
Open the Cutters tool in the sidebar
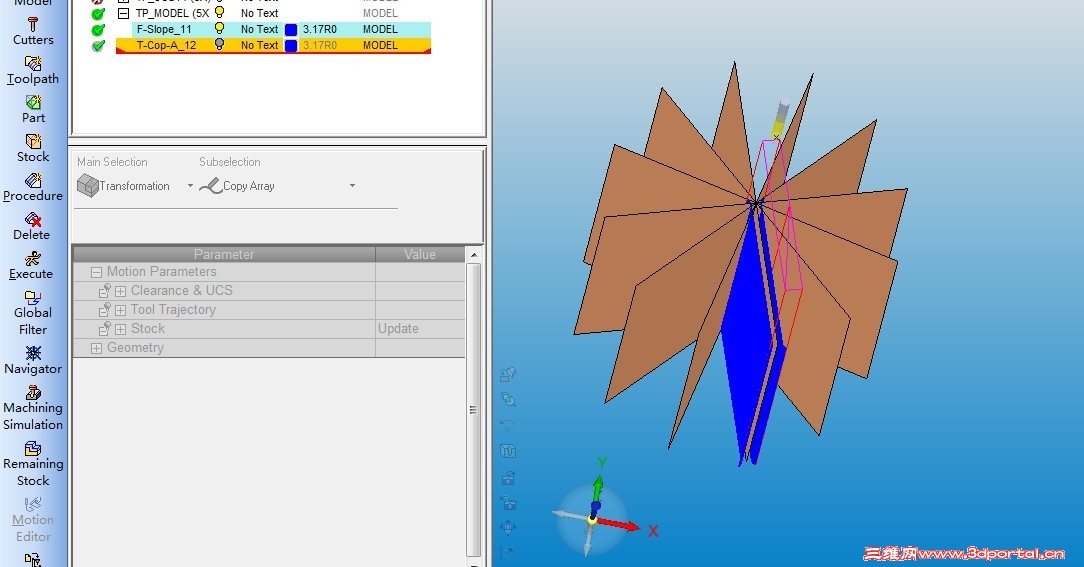[x=32, y=32]
